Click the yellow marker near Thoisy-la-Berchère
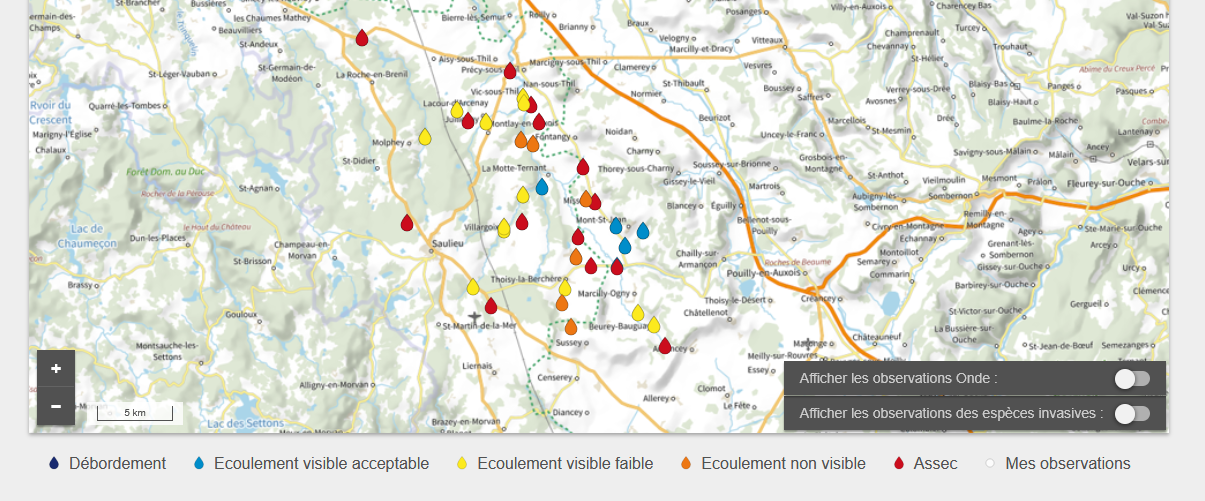This screenshot has width=1205, height=501. 473,287
